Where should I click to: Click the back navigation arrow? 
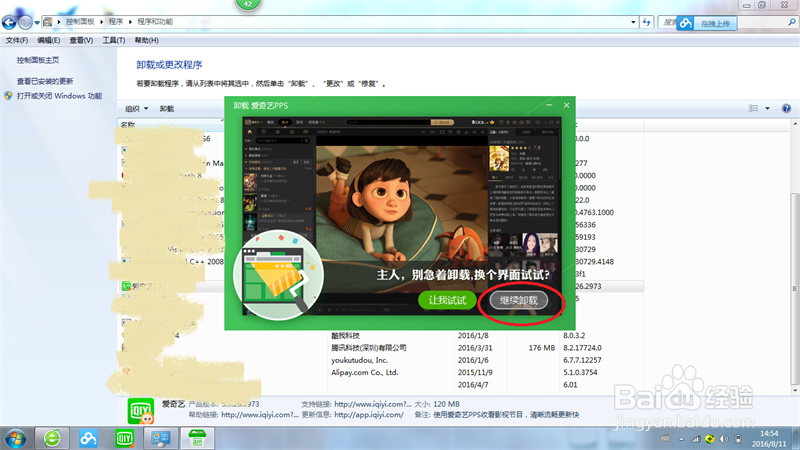pos(9,22)
